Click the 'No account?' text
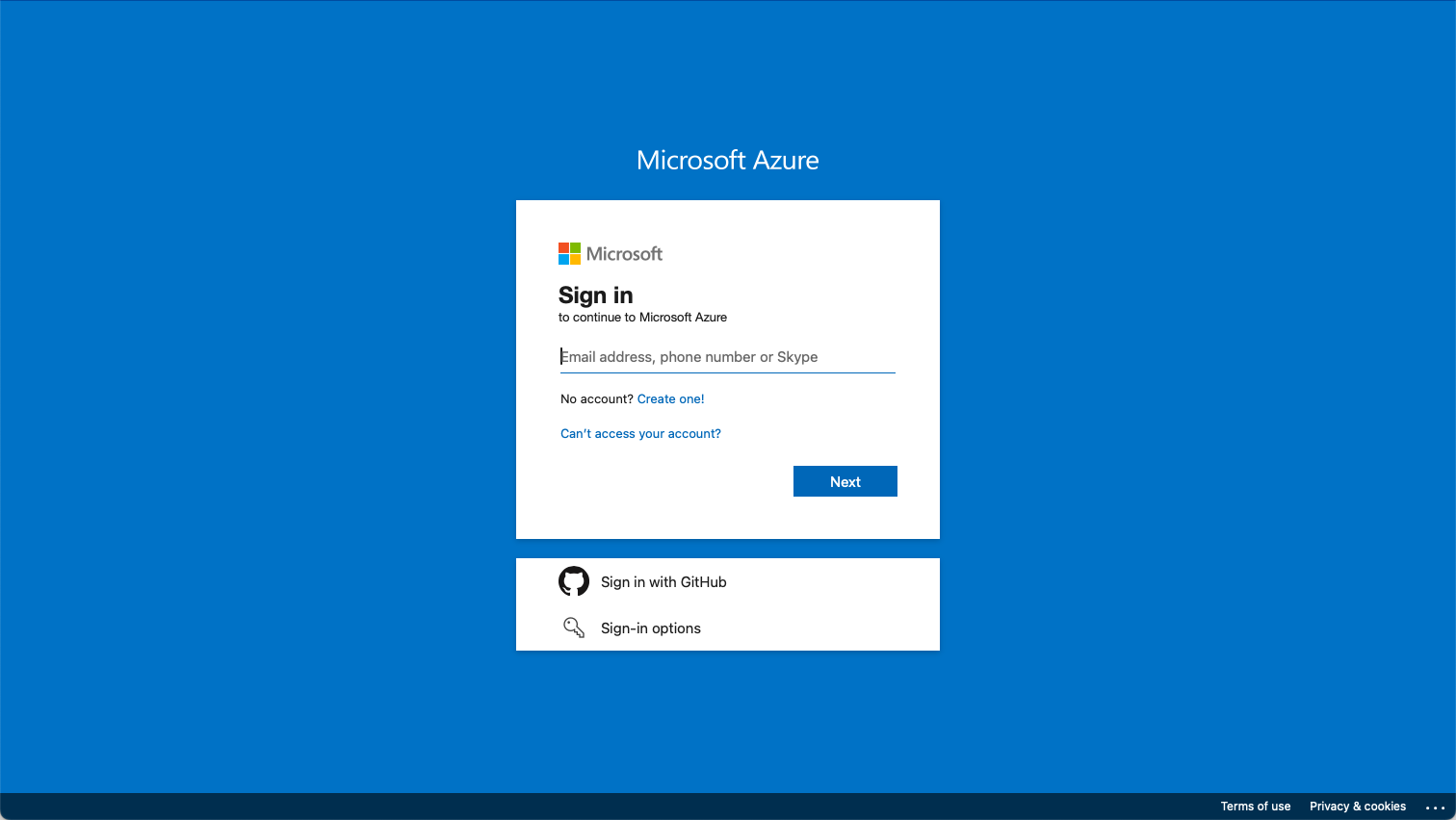Viewport: 1456px width, 820px height. (x=596, y=399)
